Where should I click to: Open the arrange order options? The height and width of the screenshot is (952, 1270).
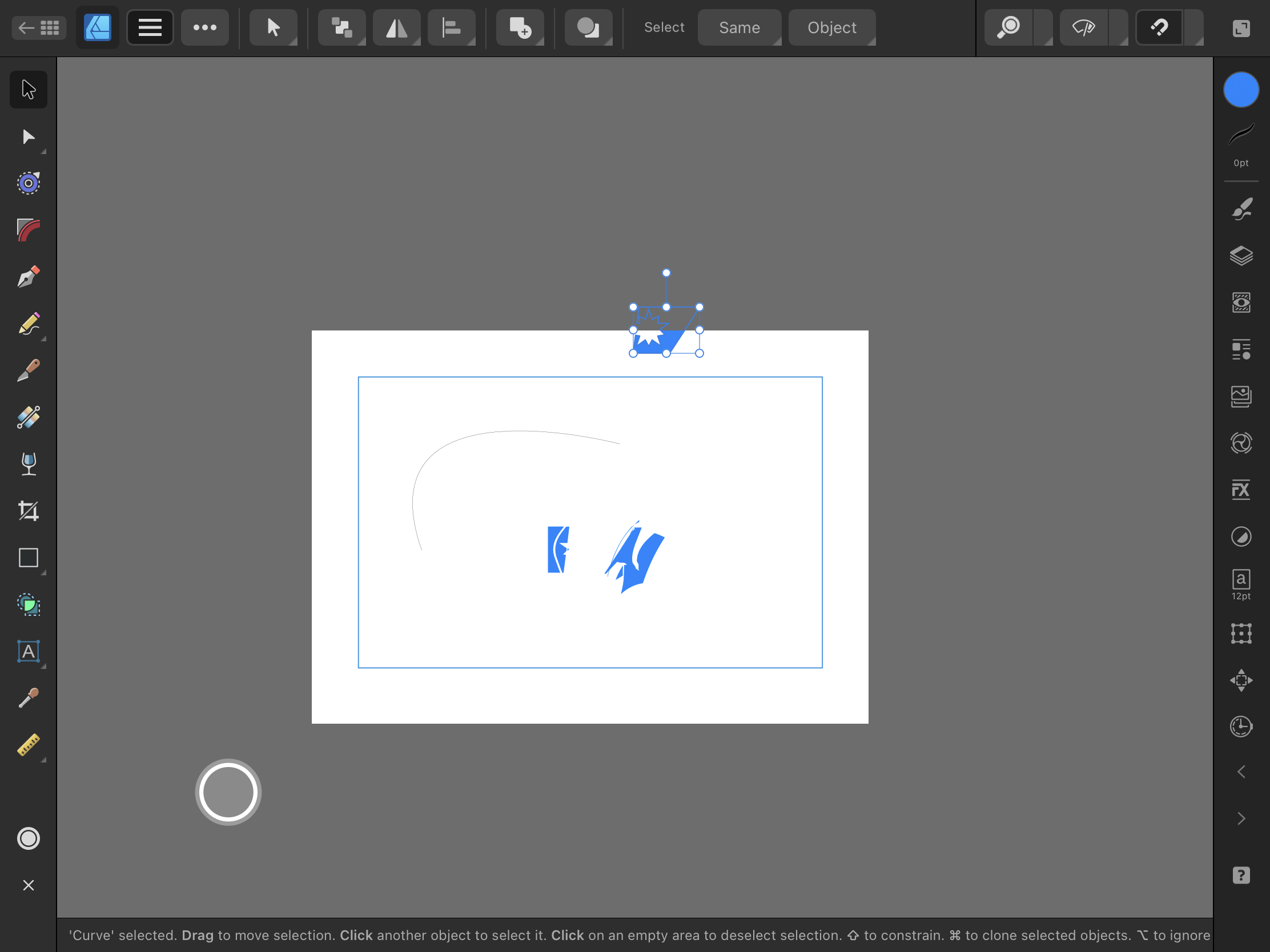click(x=341, y=27)
